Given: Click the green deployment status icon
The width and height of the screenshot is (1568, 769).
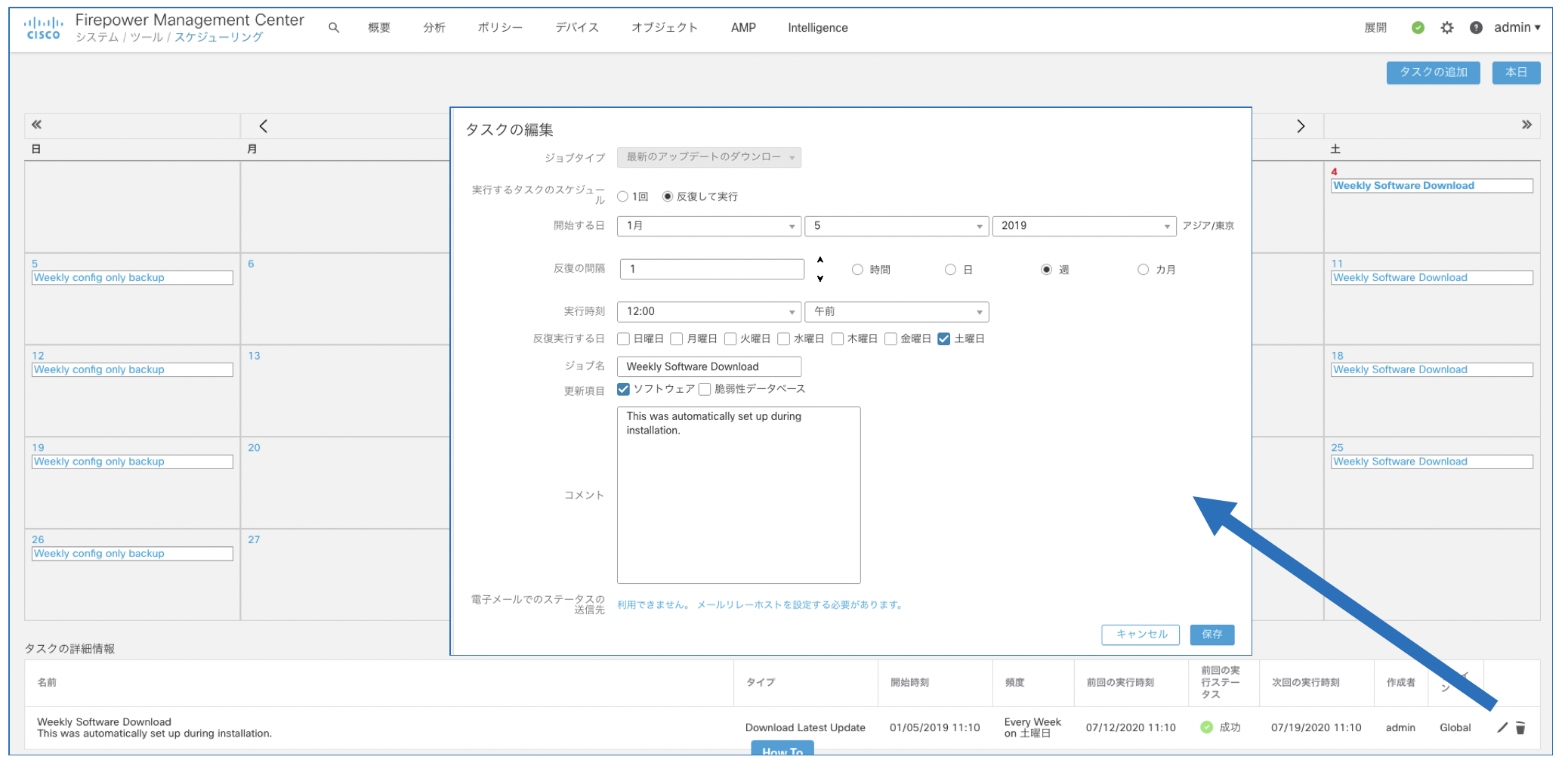Looking at the screenshot, I should (1418, 28).
